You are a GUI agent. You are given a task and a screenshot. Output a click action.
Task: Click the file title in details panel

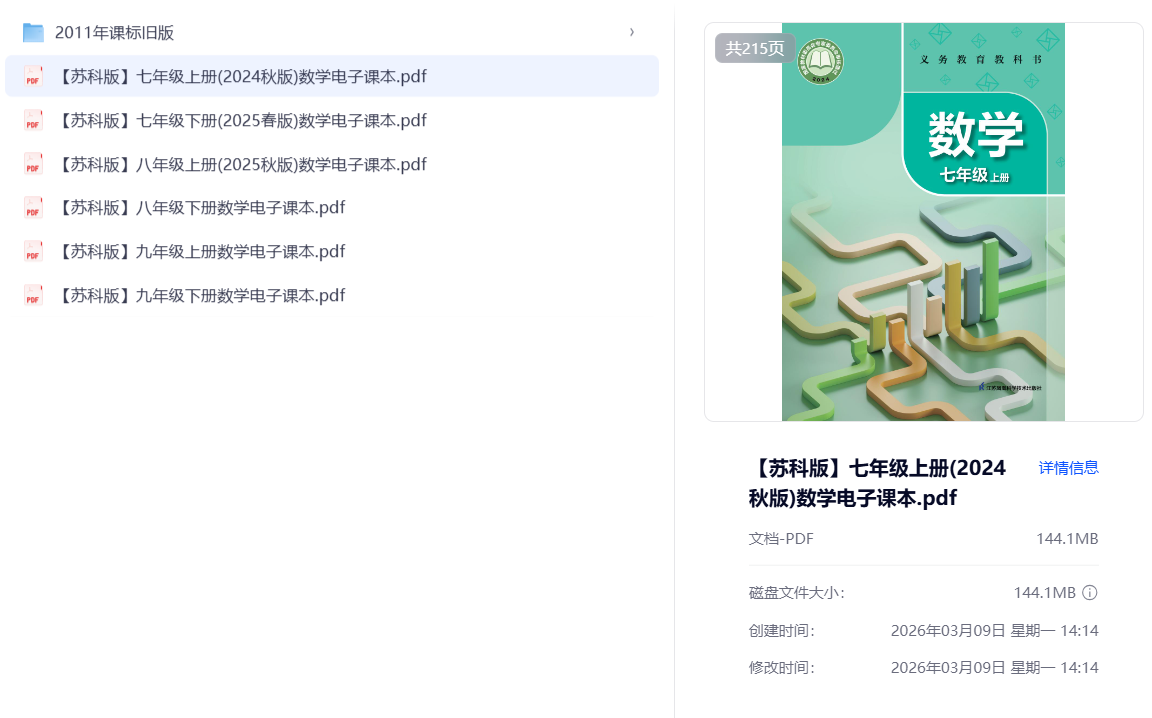[x=877, y=483]
